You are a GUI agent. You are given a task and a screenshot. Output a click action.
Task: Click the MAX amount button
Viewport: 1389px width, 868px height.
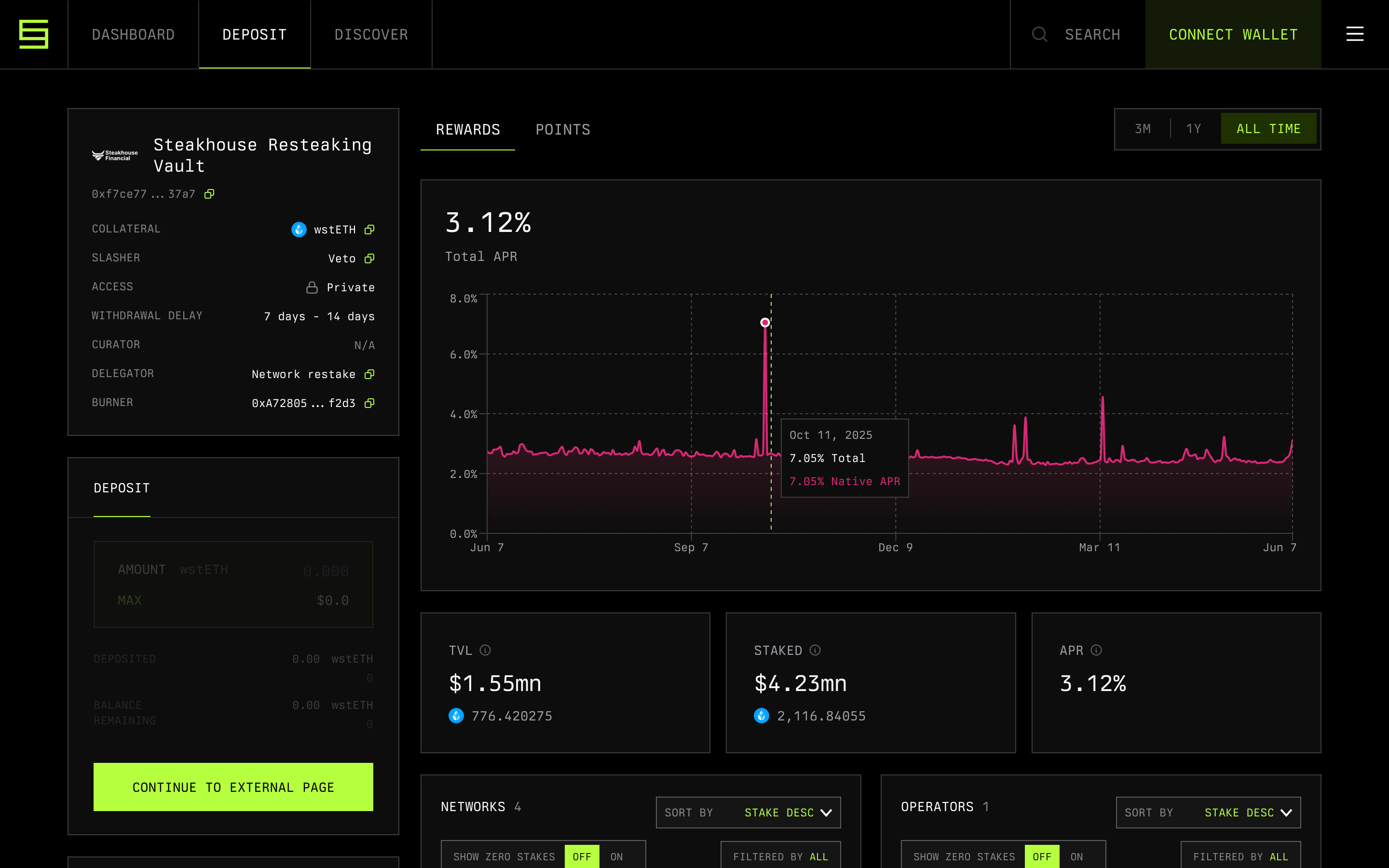(x=130, y=600)
